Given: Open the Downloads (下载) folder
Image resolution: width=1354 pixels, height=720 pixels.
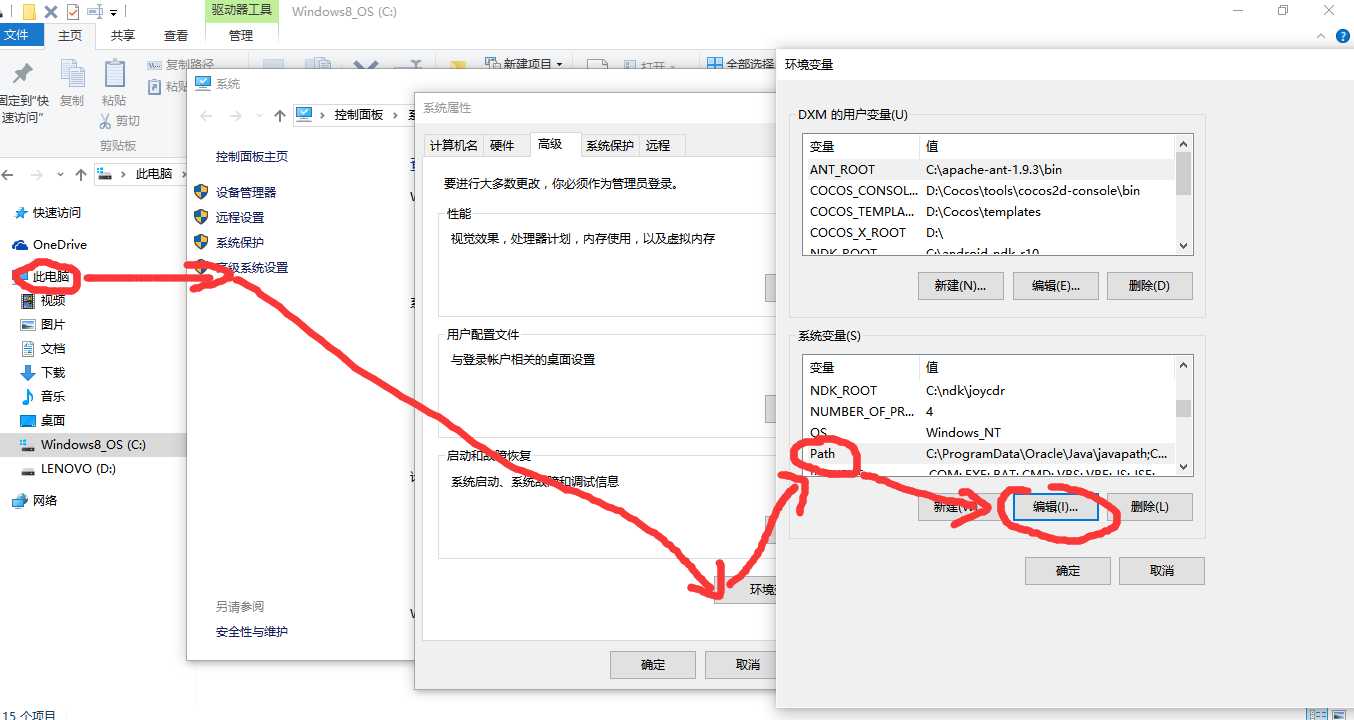Looking at the screenshot, I should coord(53,372).
